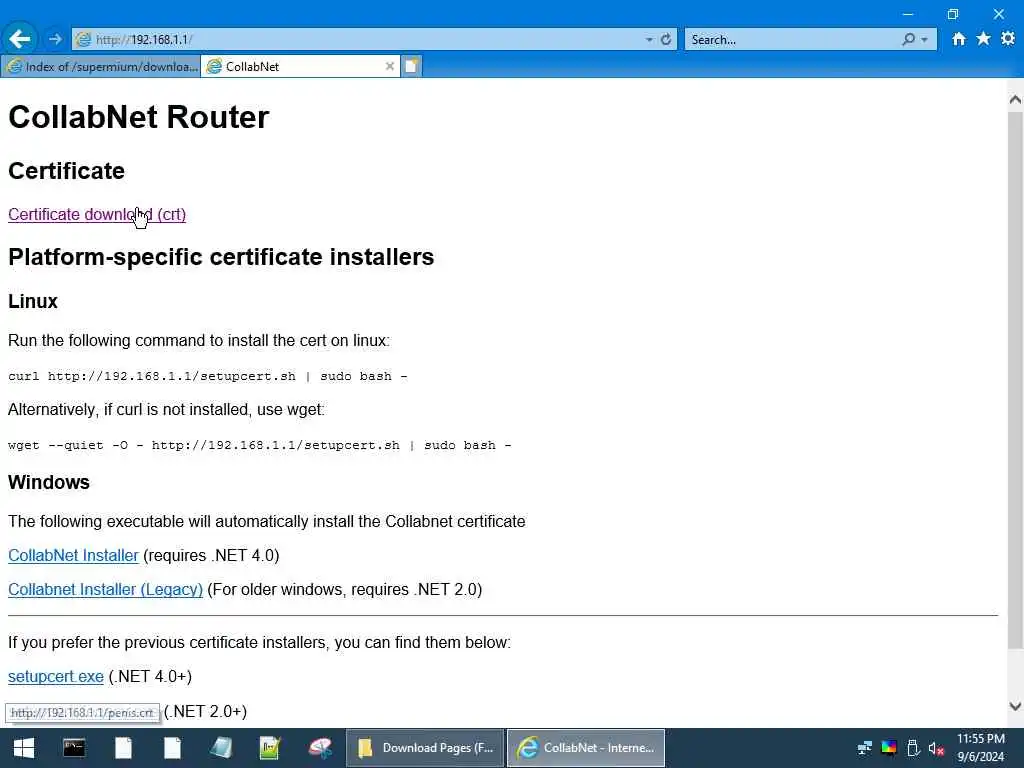Click the vertical scrollbar thumb
Viewport: 1024px width, 768px height.
1015,380
